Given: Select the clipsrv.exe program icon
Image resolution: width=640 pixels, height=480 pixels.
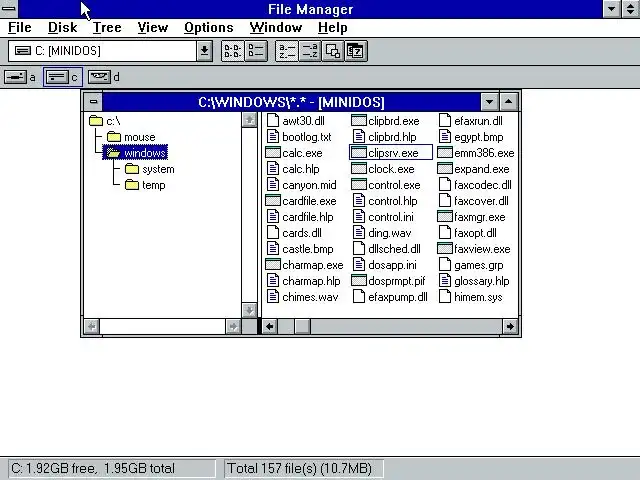Looking at the screenshot, I should (x=359, y=153).
